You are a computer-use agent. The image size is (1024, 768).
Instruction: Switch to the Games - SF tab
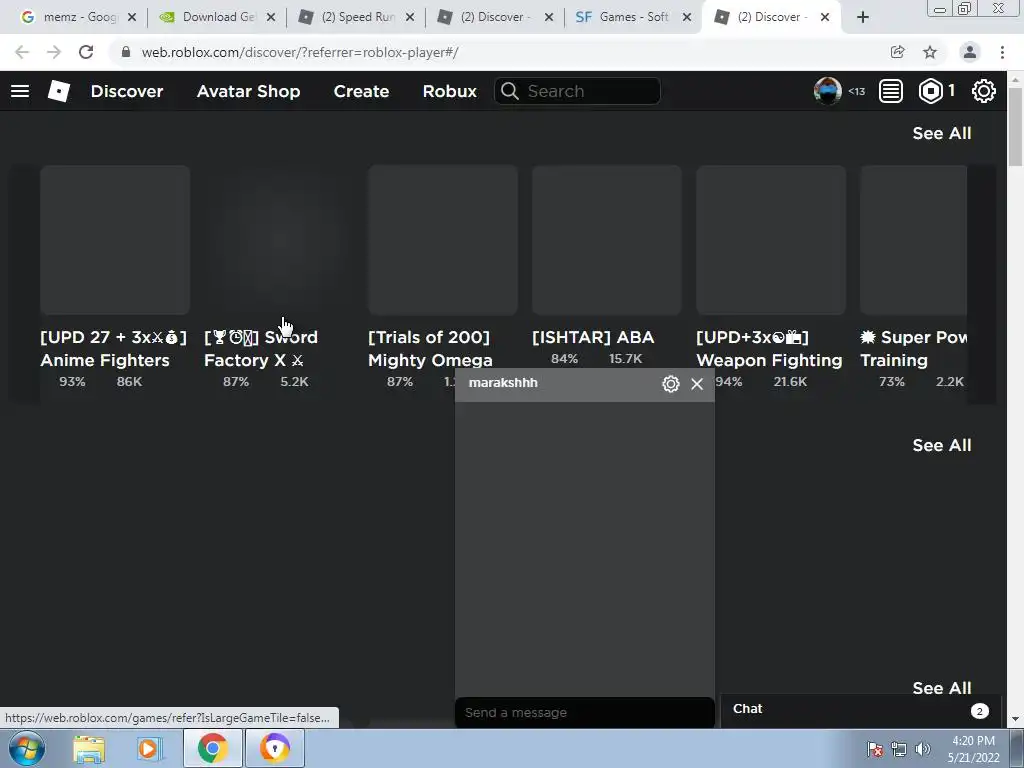click(632, 17)
